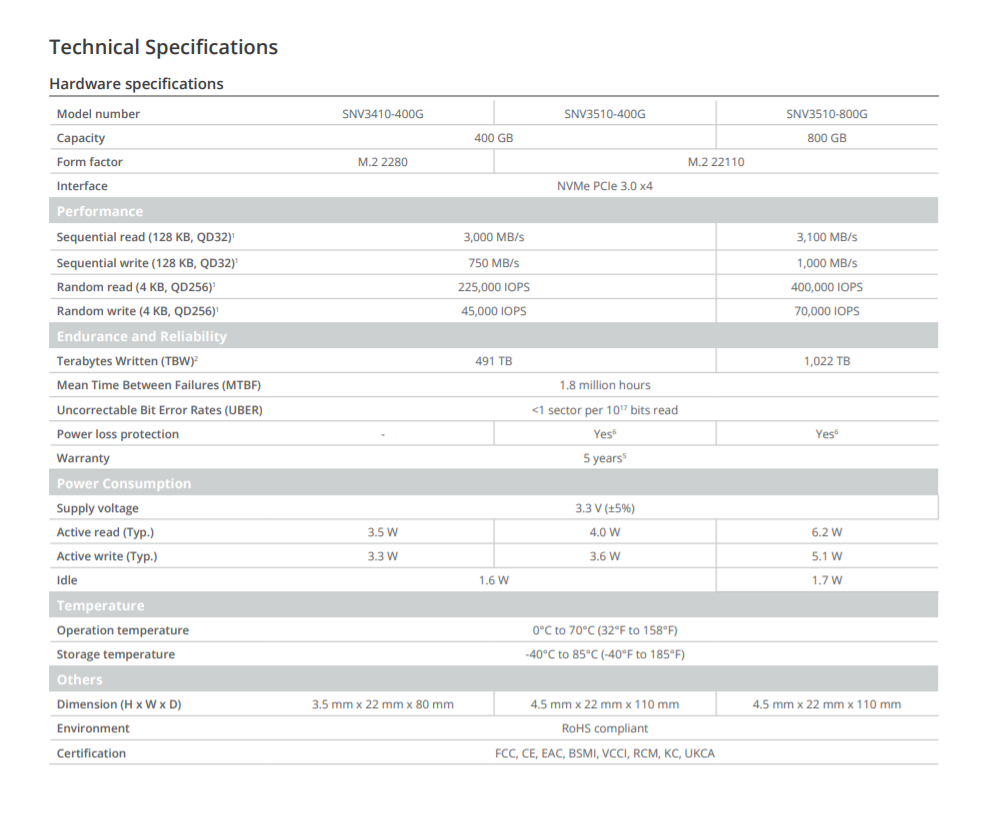This screenshot has height=827, width=1000.
Task: Select the 6.2 W active read value
Action: (x=826, y=532)
